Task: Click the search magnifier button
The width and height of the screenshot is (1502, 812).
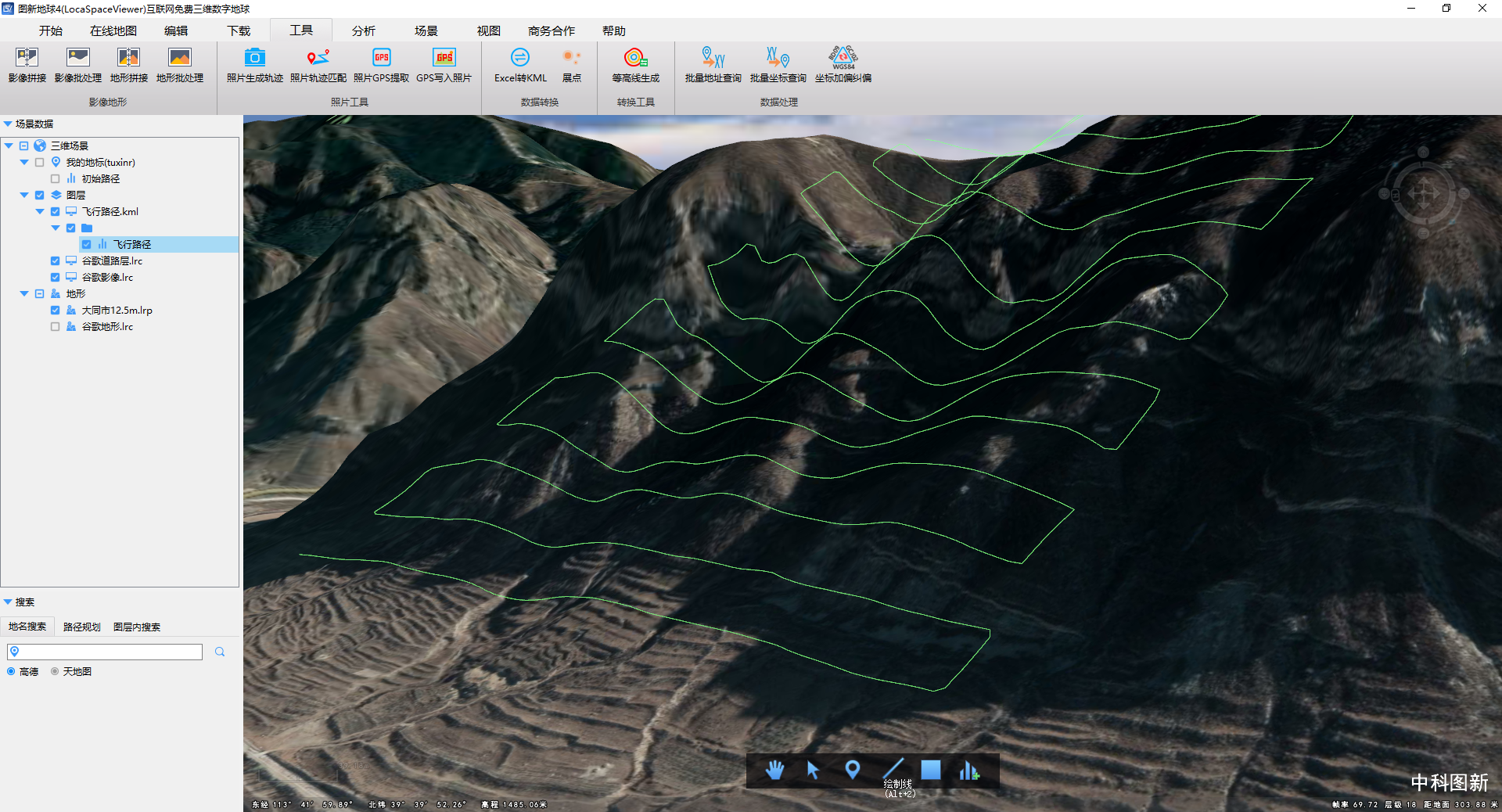Action: point(220,652)
